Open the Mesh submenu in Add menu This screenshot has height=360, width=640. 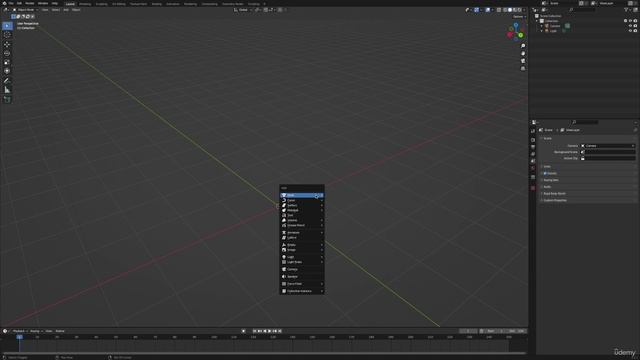(x=302, y=196)
